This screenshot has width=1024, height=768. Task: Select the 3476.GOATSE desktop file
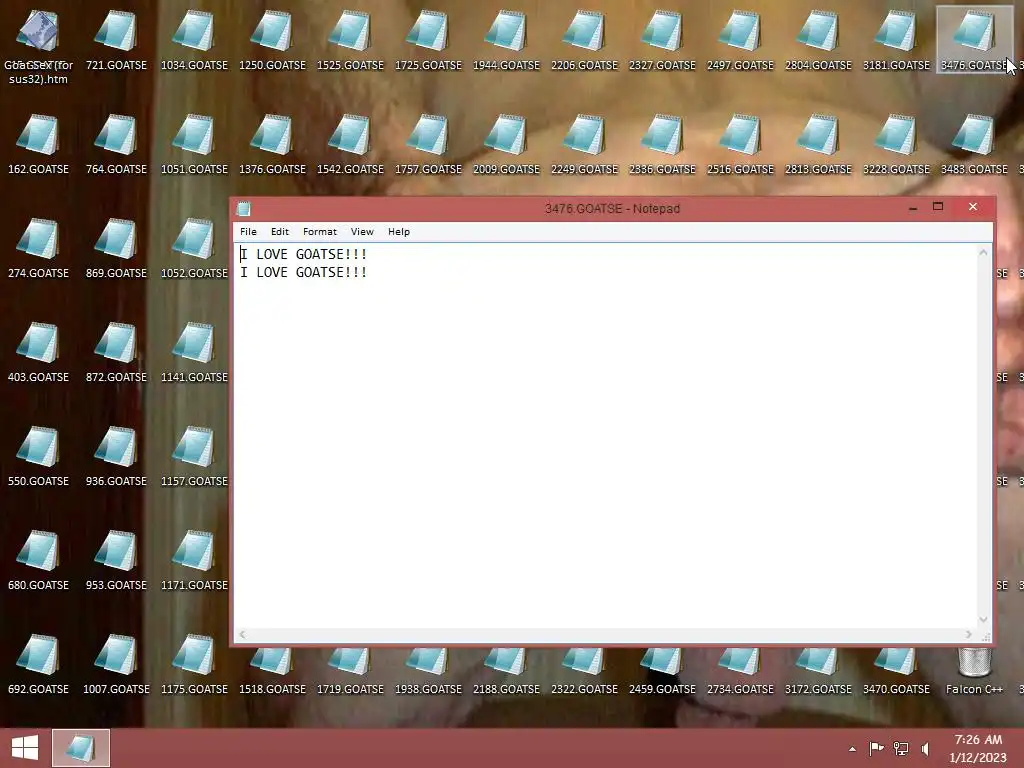(x=974, y=40)
